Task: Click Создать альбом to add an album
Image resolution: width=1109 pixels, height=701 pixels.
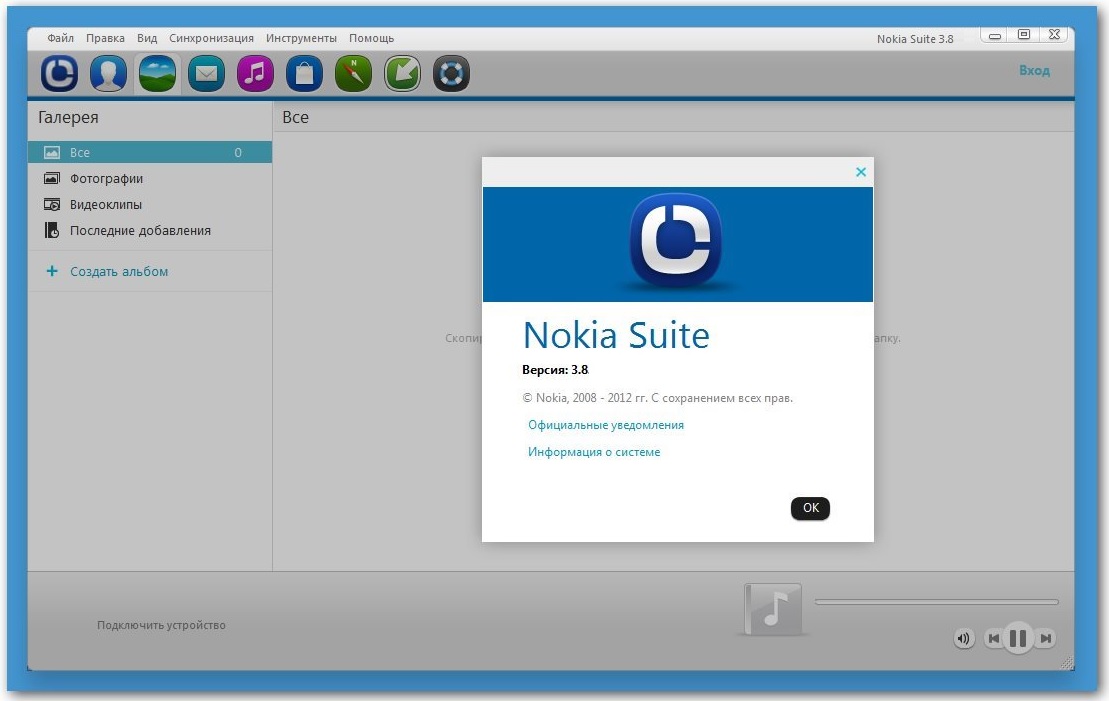Action: (x=119, y=272)
